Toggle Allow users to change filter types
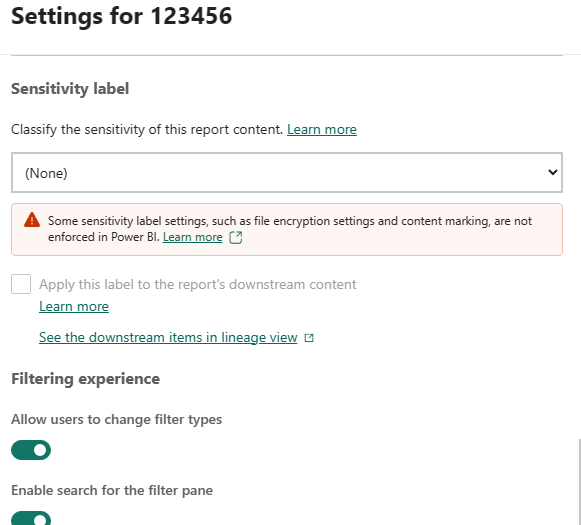Viewport: 581px width, 525px height. 31,450
